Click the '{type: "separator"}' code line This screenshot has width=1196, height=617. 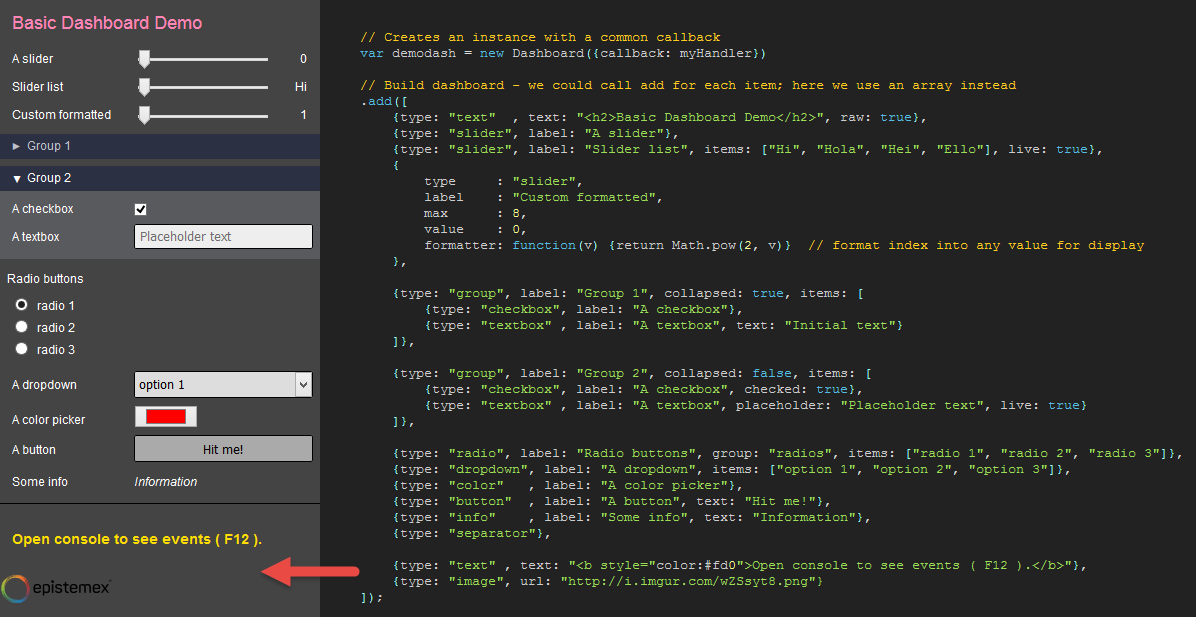[471, 534]
